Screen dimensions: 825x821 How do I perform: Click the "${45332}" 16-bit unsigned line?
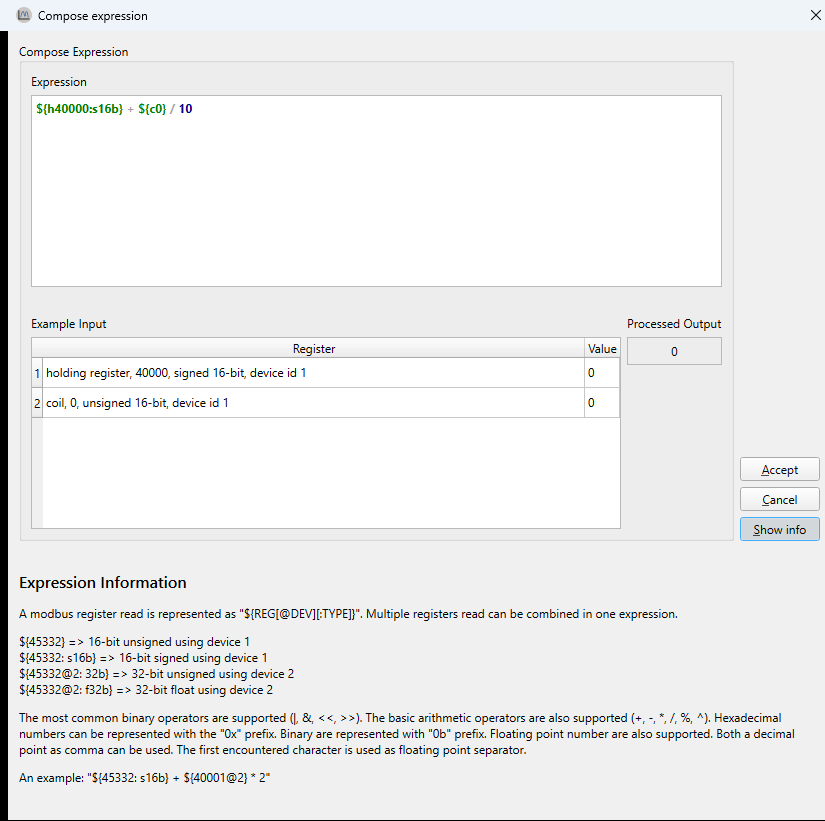[x=134, y=642]
